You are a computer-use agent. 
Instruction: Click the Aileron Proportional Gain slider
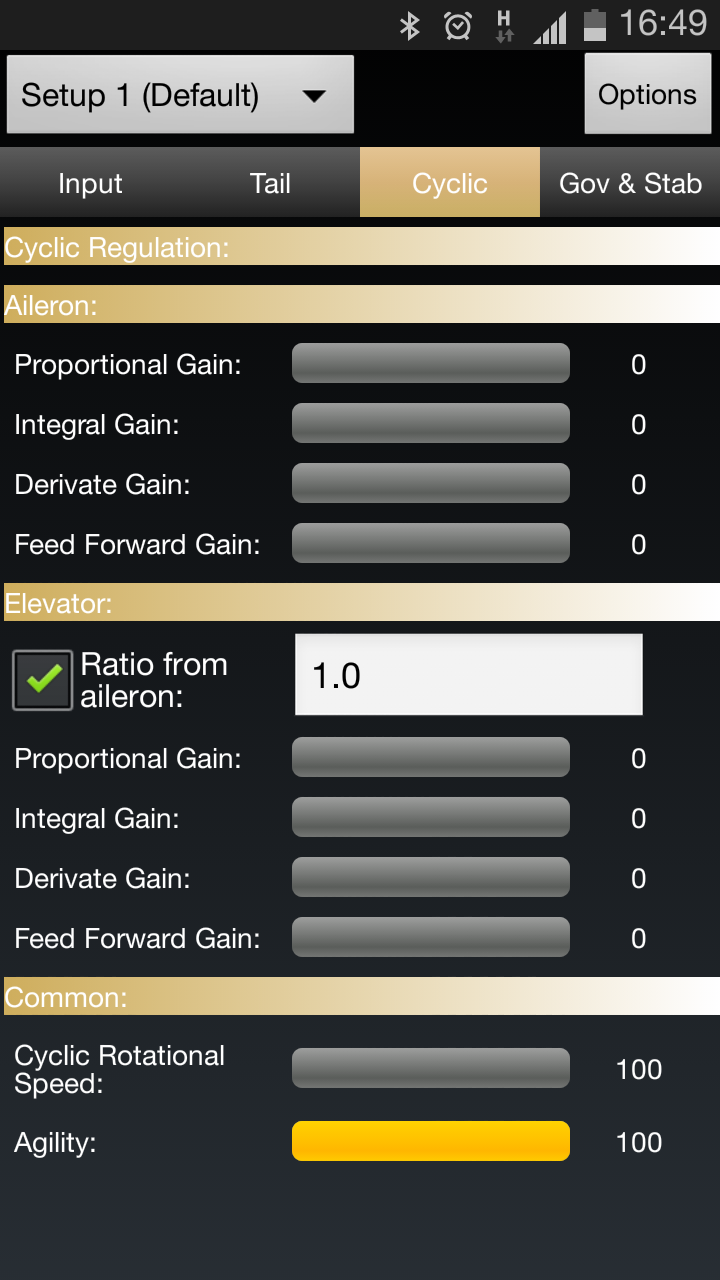pyautogui.click(x=431, y=363)
